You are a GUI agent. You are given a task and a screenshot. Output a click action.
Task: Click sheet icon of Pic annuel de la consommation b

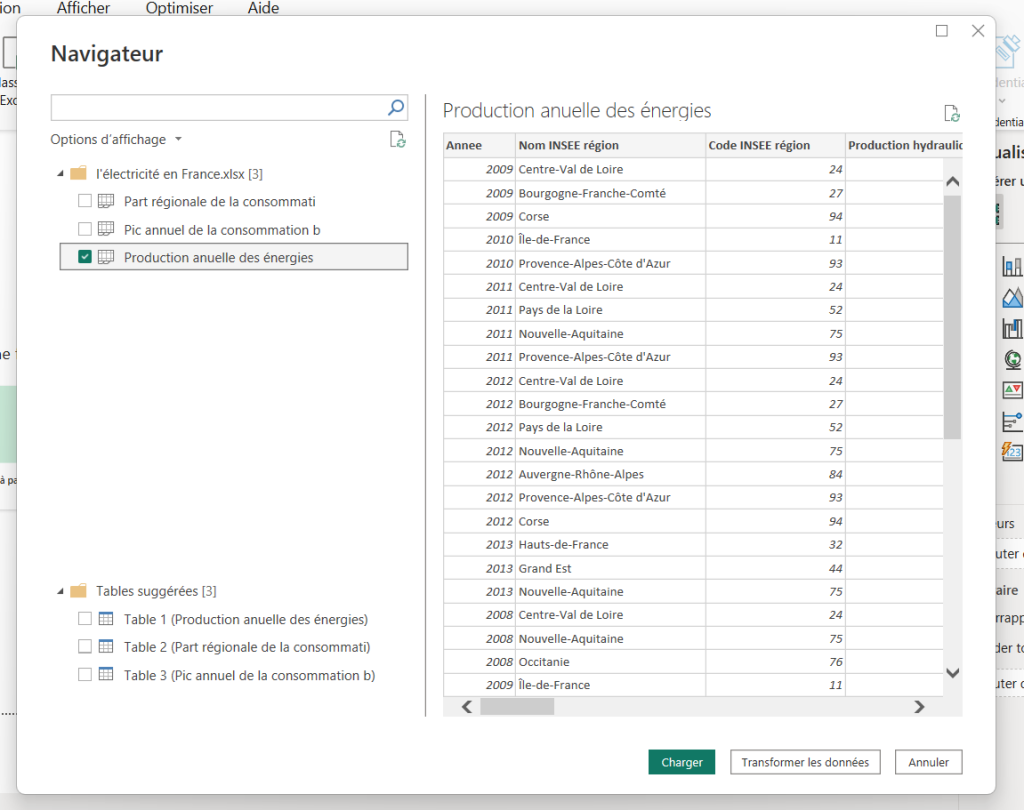(106, 229)
